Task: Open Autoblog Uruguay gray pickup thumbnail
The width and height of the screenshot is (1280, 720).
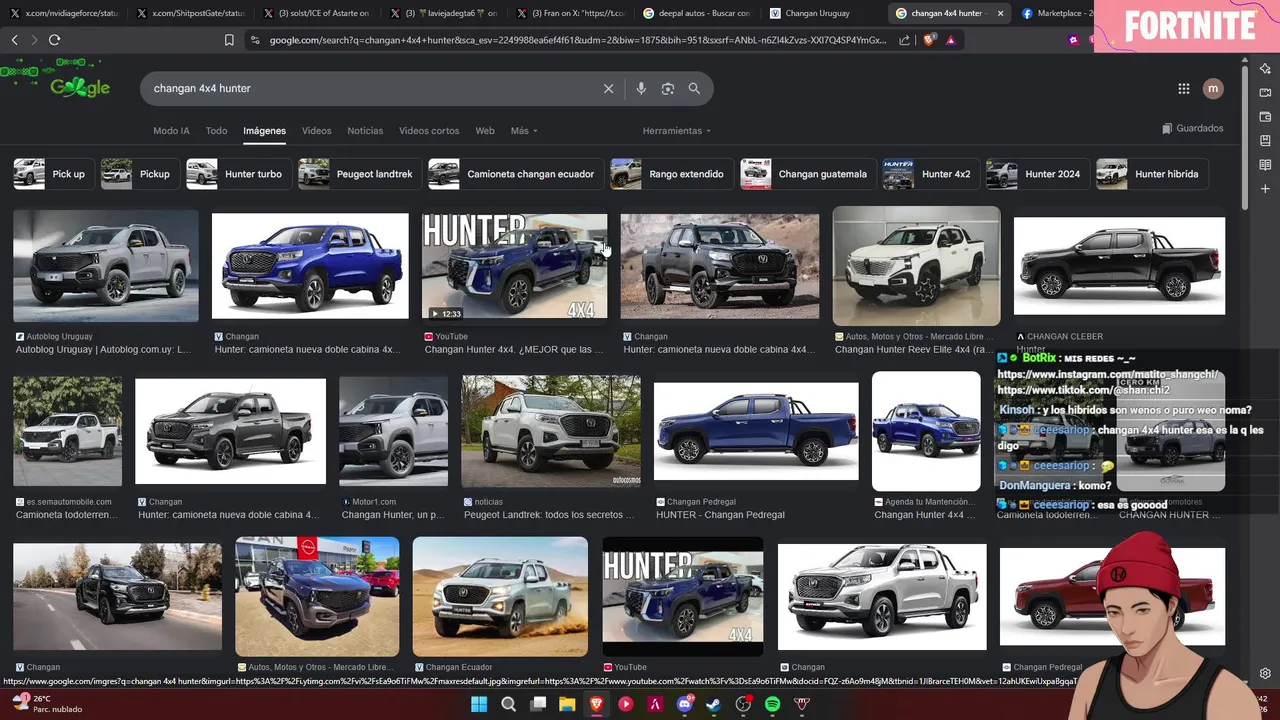Action: (x=106, y=266)
